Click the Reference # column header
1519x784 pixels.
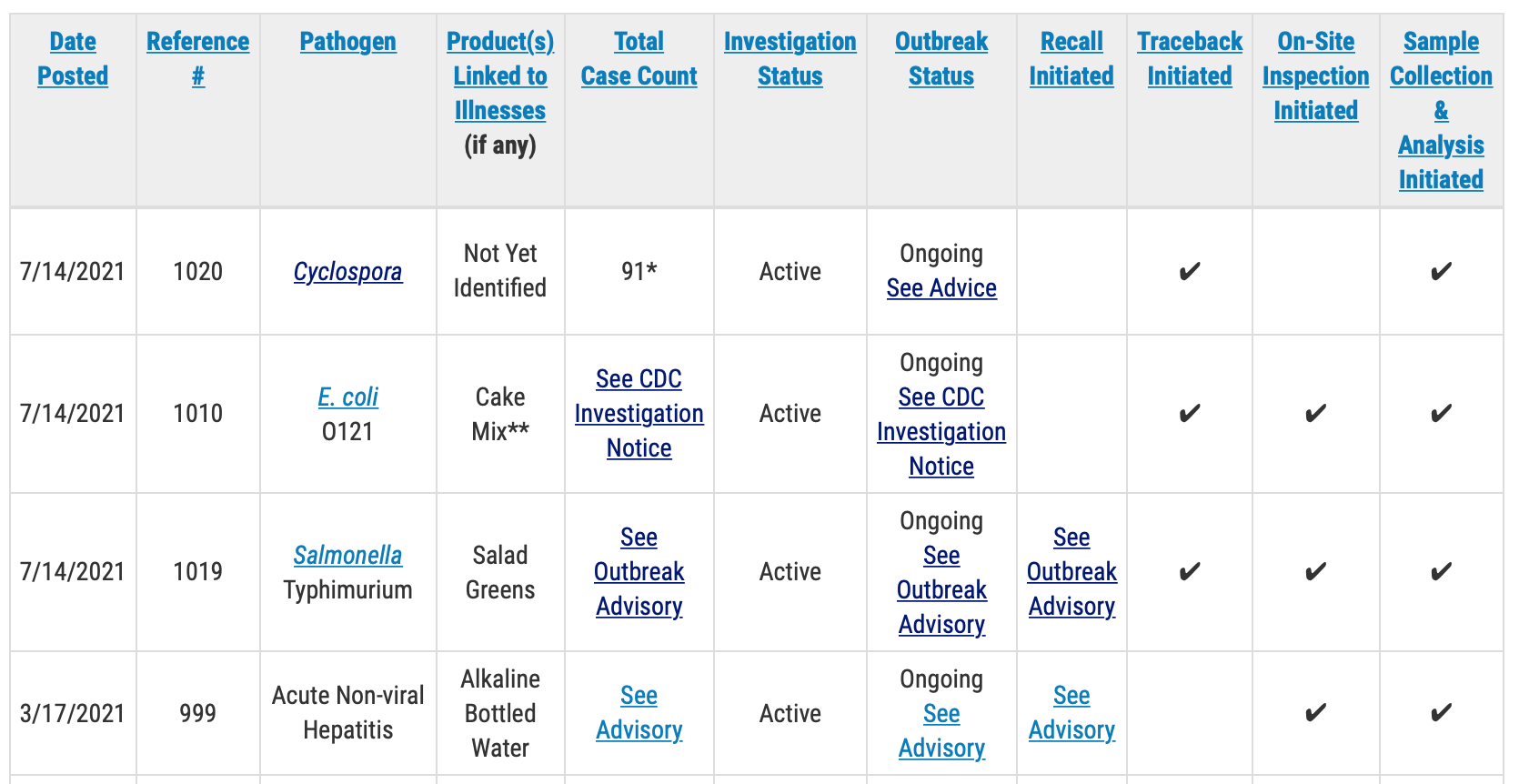coord(197,58)
